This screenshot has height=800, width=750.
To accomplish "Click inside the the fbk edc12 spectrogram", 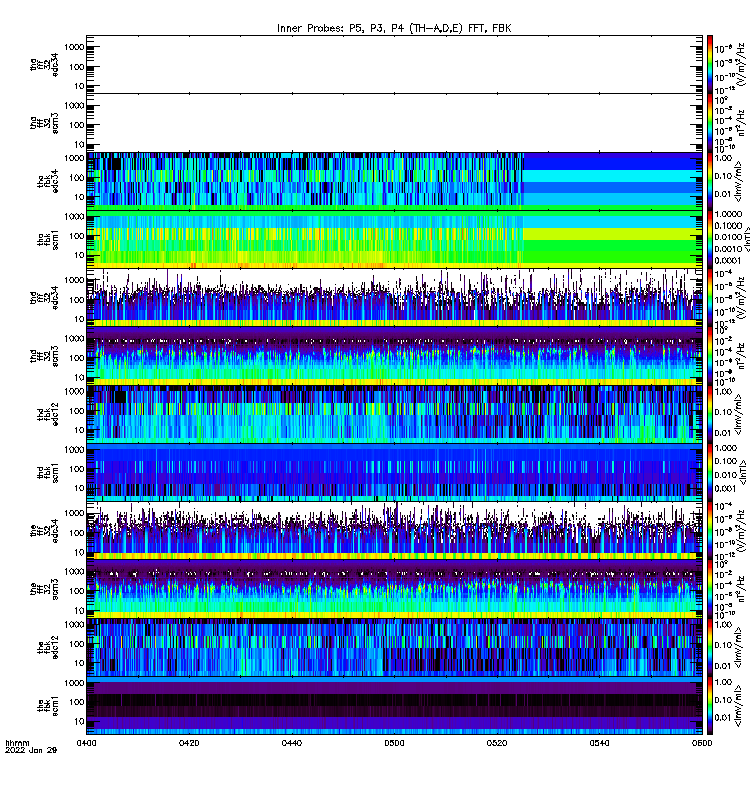I will coord(394,647).
